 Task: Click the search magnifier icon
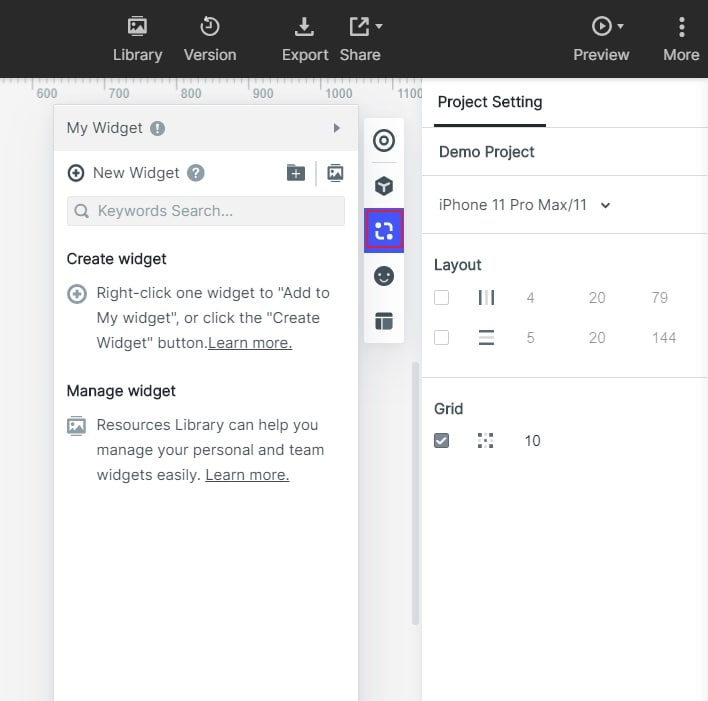coord(81,211)
